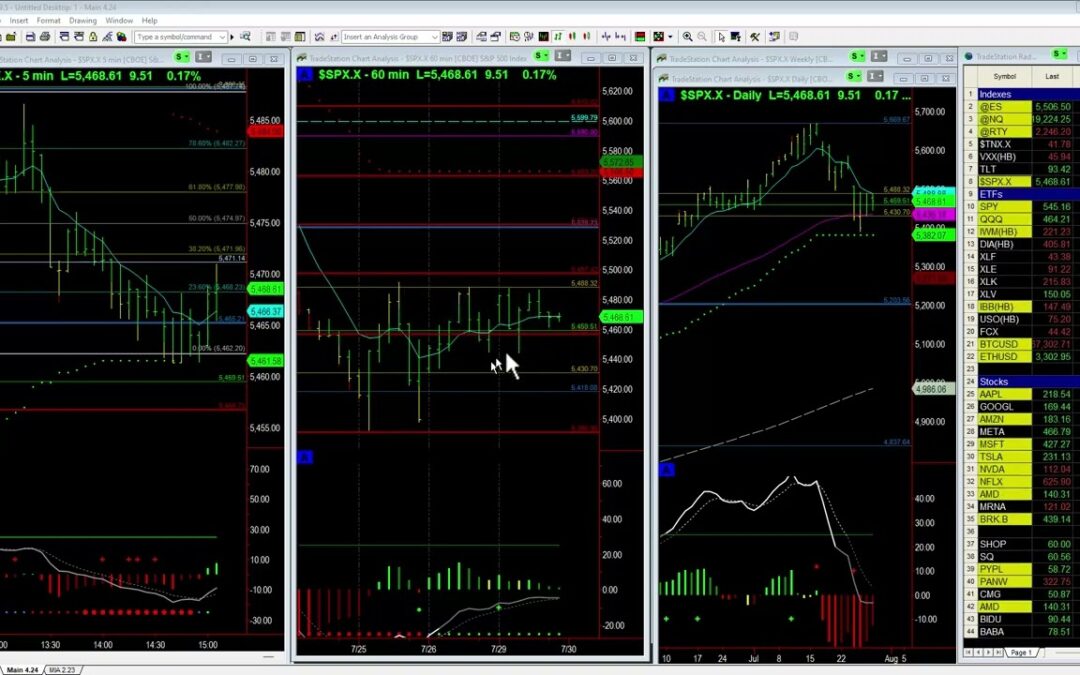Select the NVDA row in the Stocks list

point(1018,469)
